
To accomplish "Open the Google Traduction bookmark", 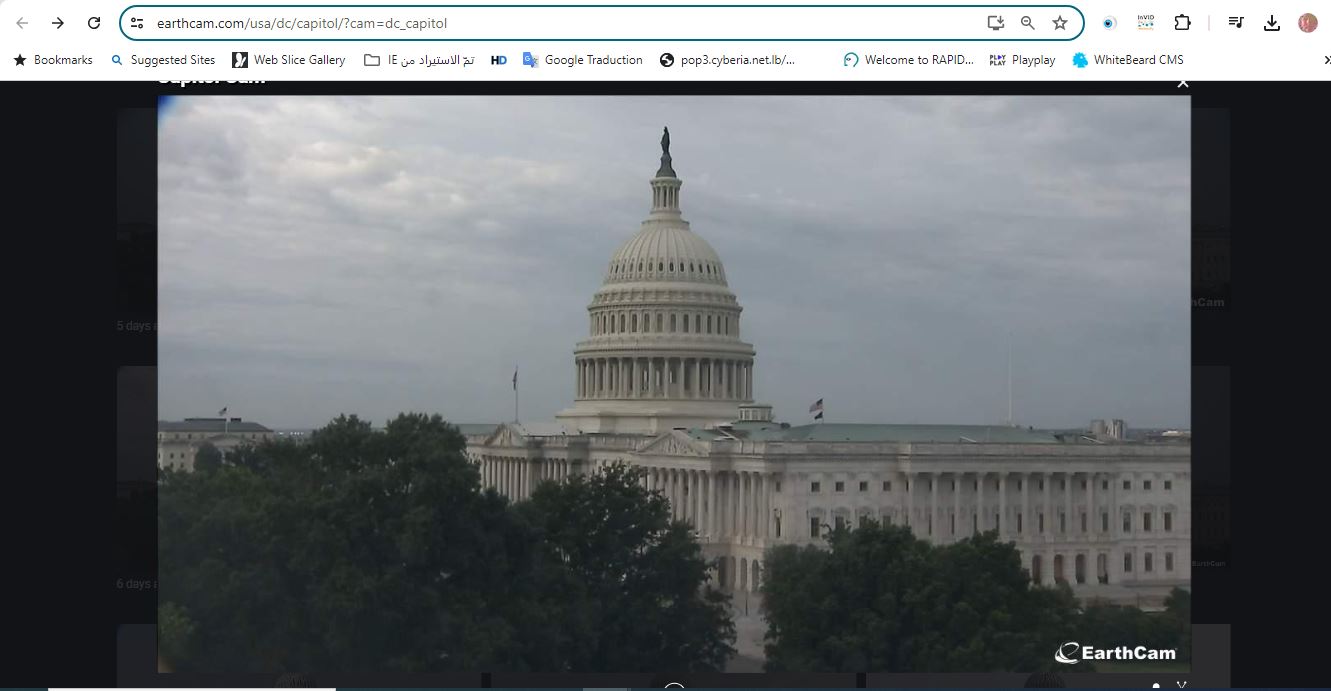I will [582, 60].
